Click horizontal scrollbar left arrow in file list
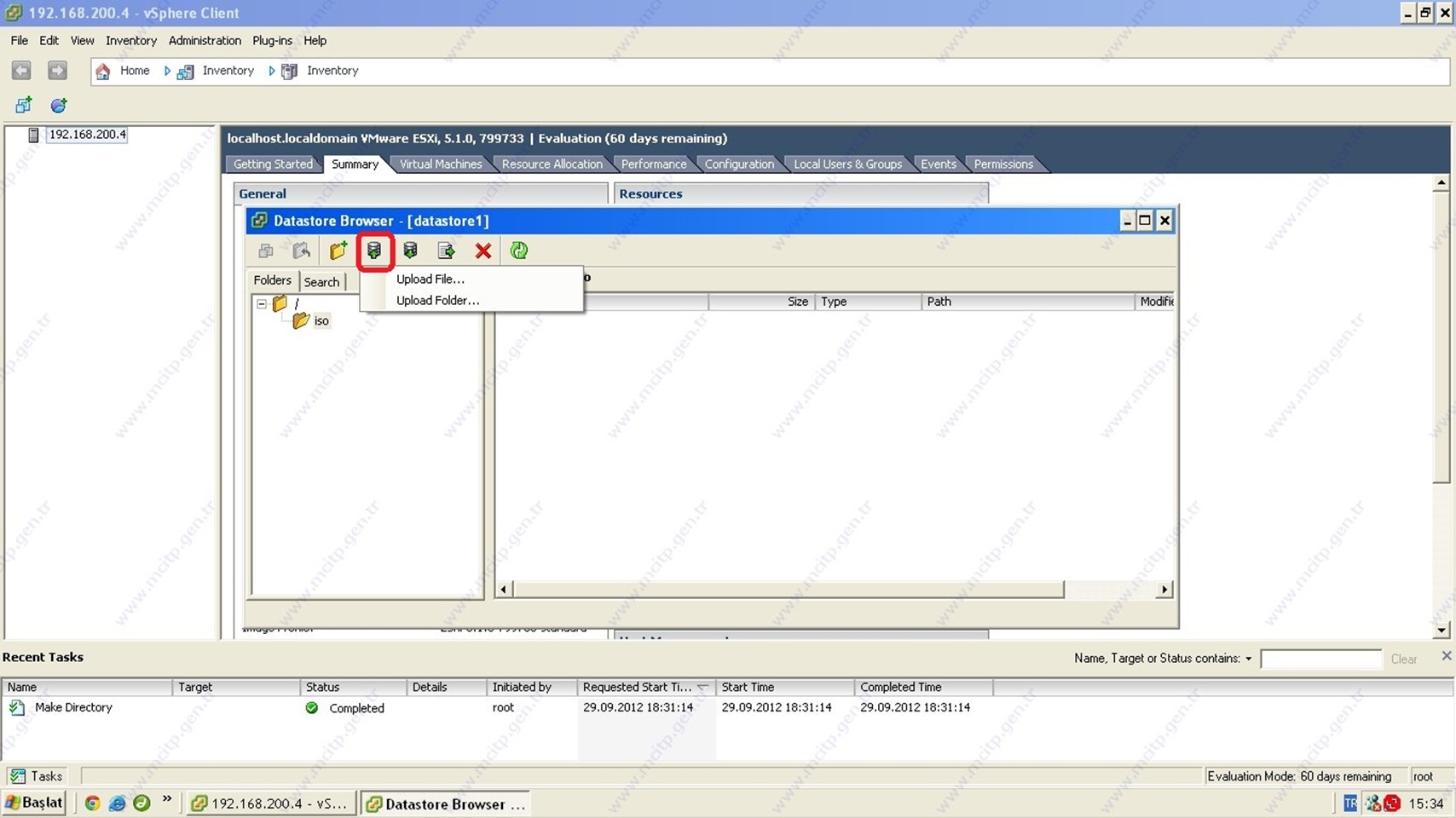The height and width of the screenshot is (818, 1456). 504,590
